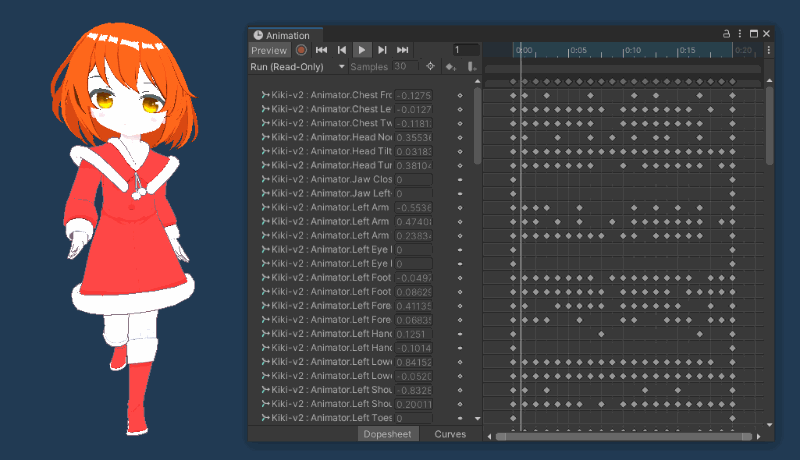Toggle the Preview mode button
Image resolution: width=800 pixels, height=460 pixels.
pos(269,50)
